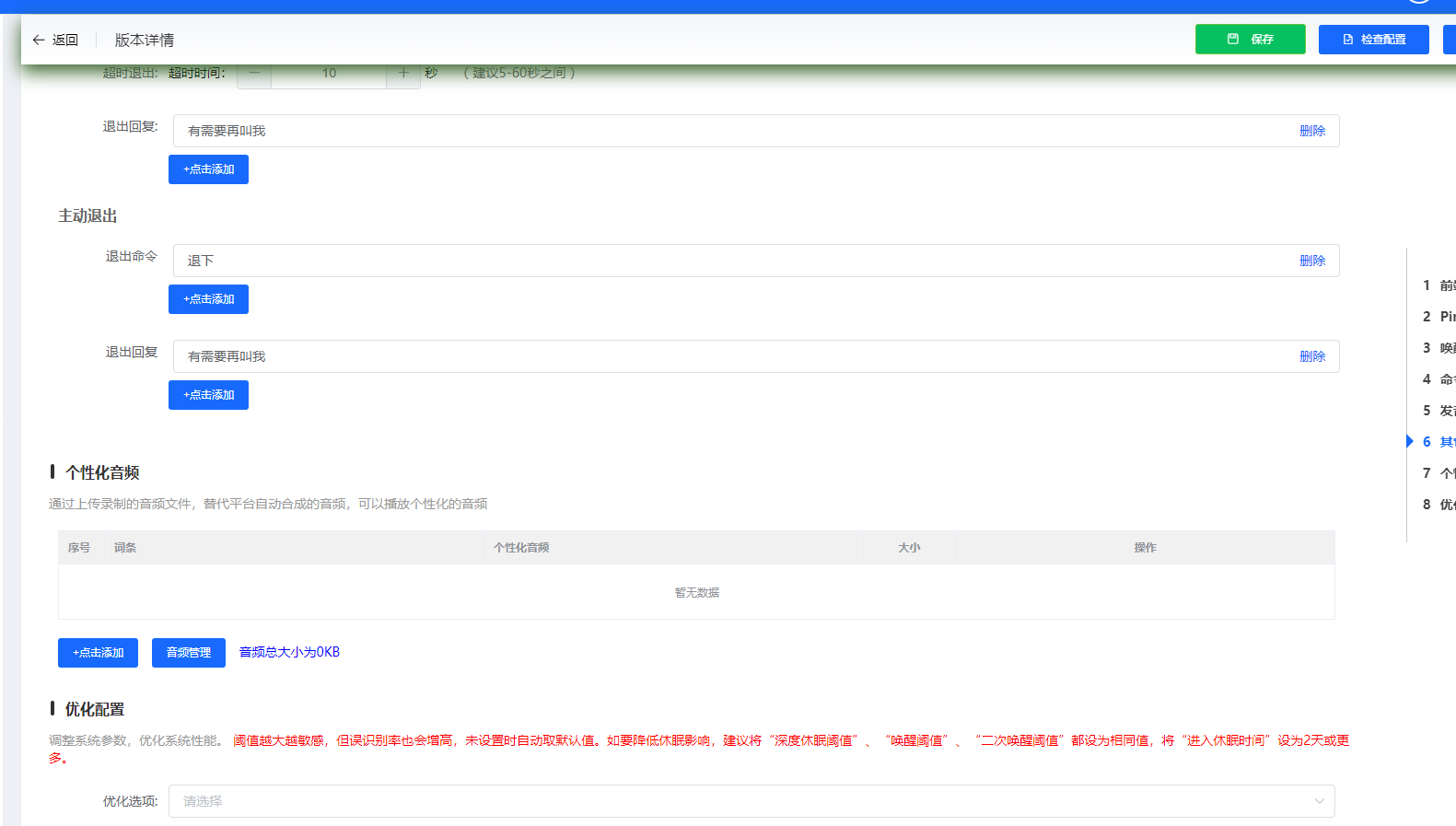Select section 3 in the side navigation
This screenshot has height=826, width=1456.
point(1438,348)
